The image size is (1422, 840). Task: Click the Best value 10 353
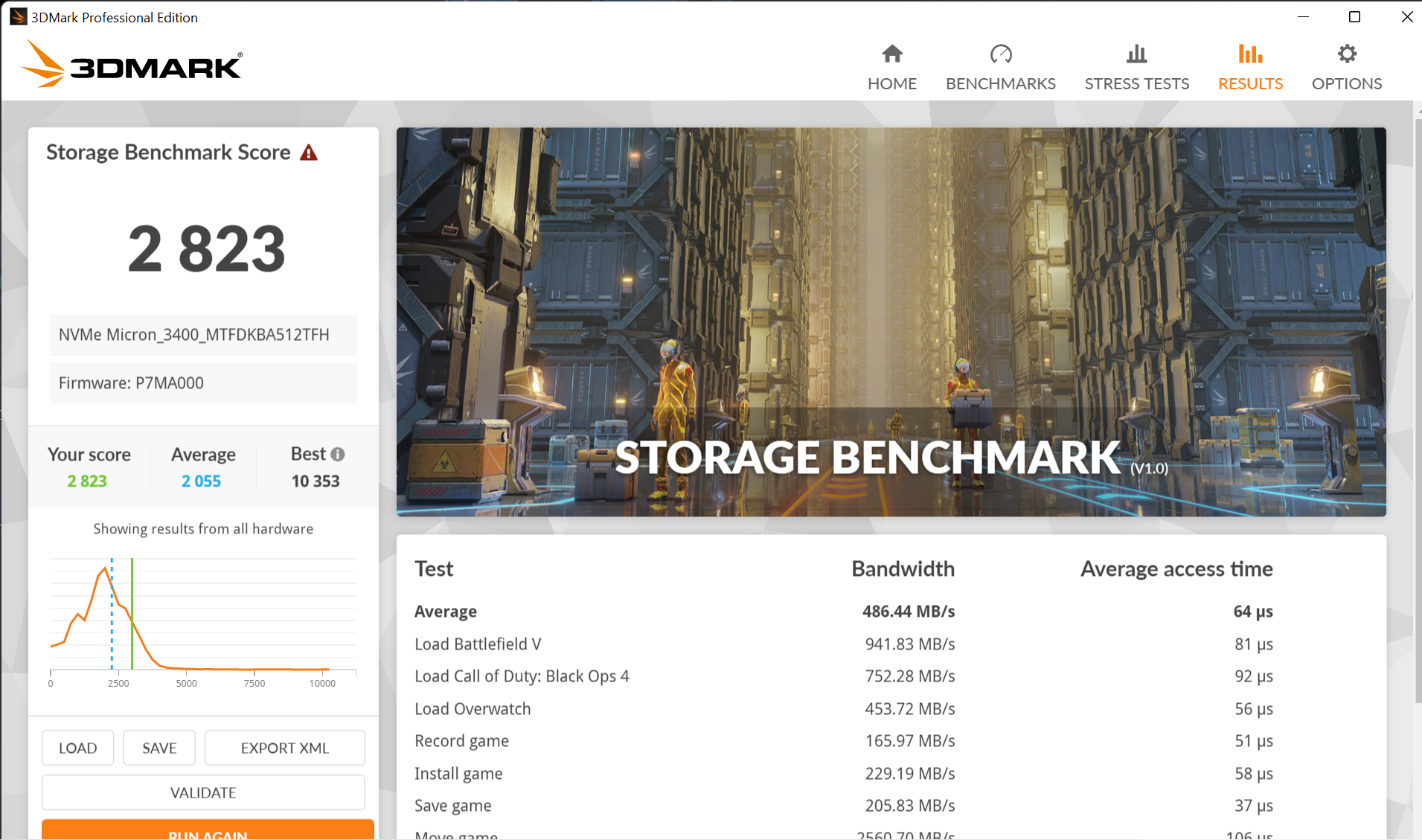[316, 481]
